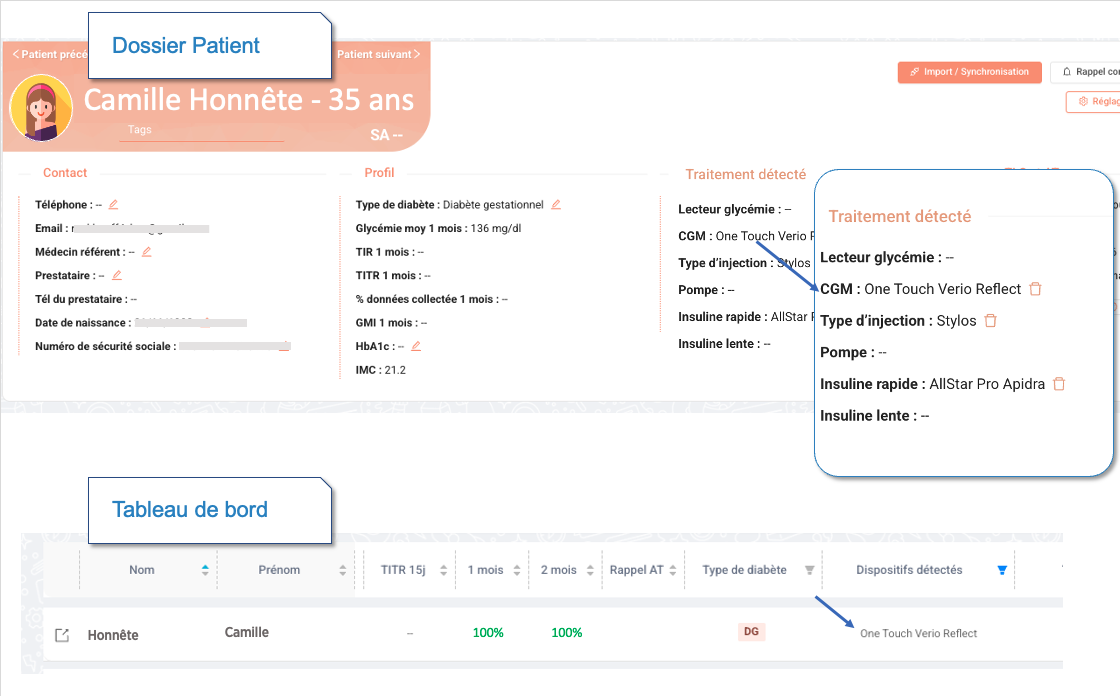Screen dimensions: 1120x696
Task: Open the Type de diabète filter icon
Action: (809, 570)
